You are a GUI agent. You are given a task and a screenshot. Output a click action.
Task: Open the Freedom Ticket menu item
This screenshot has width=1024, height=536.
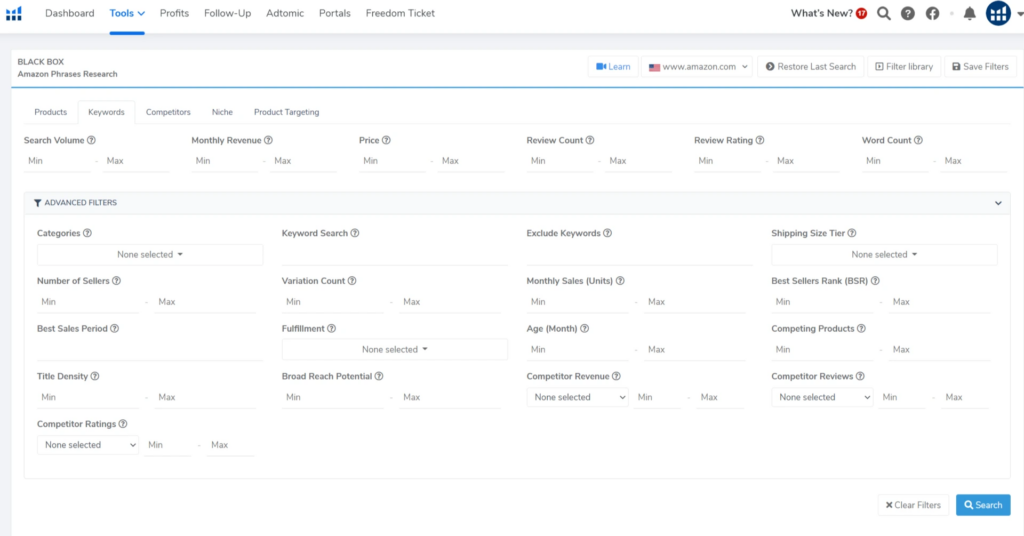400,13
